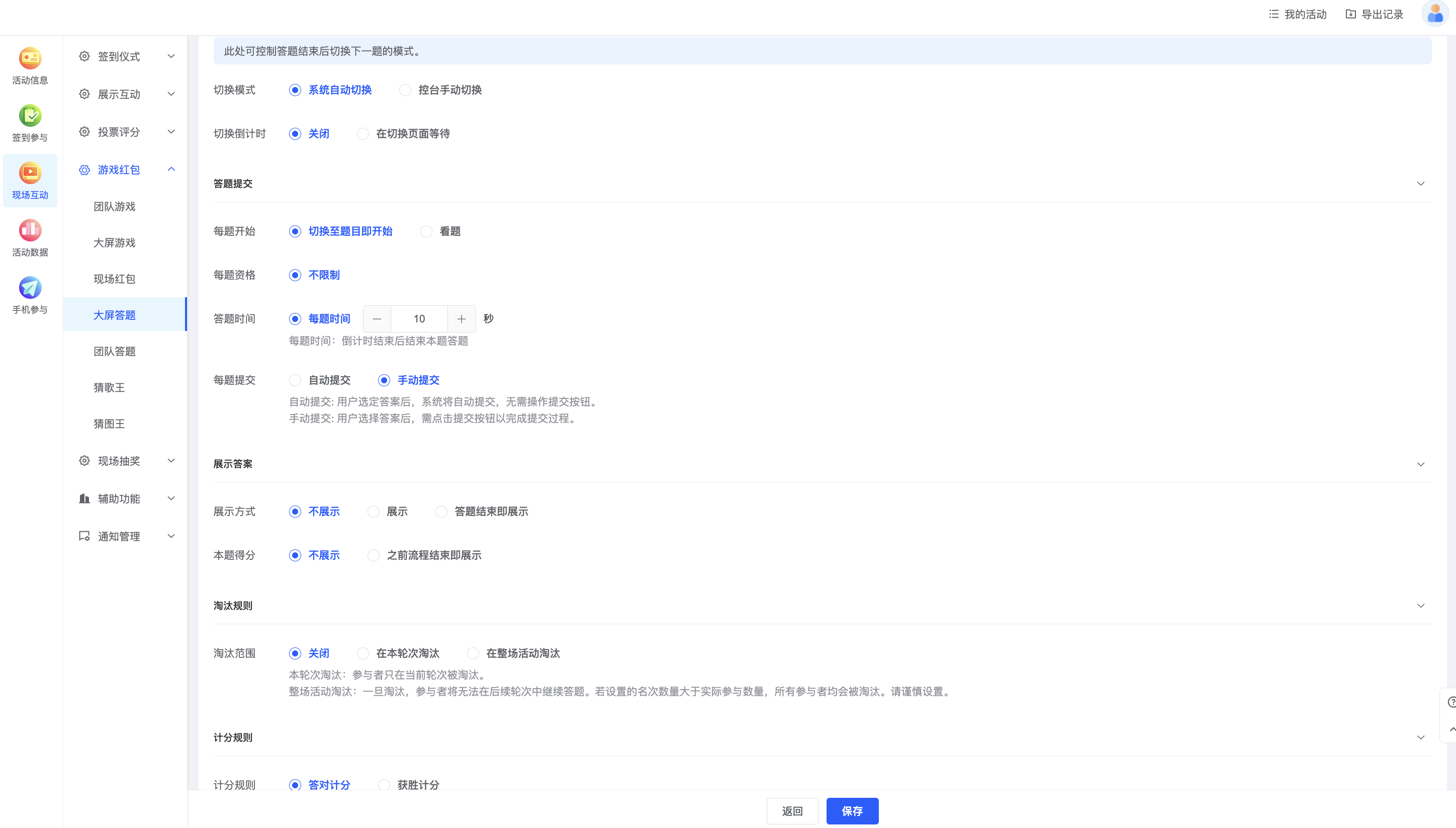This screenshot has width=1456, height=828.
Task: Click the help question mark icon
Action: (1451, 703)
